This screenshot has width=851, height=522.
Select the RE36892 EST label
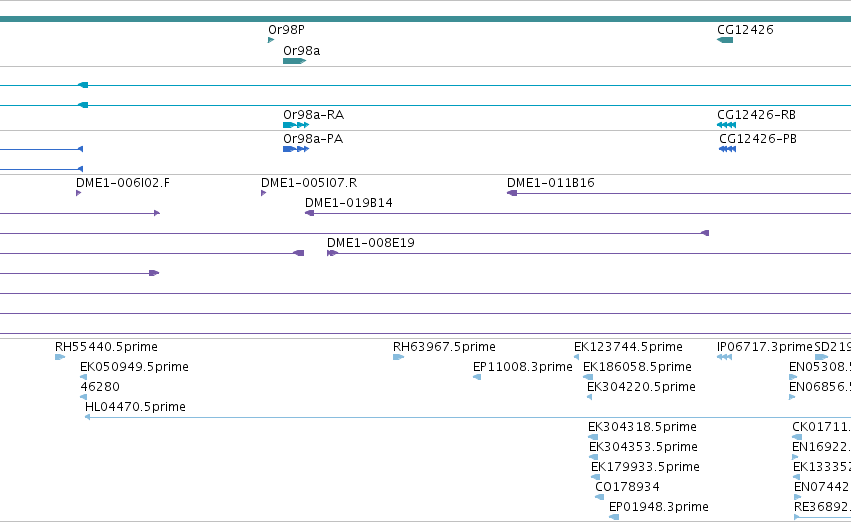822,507
